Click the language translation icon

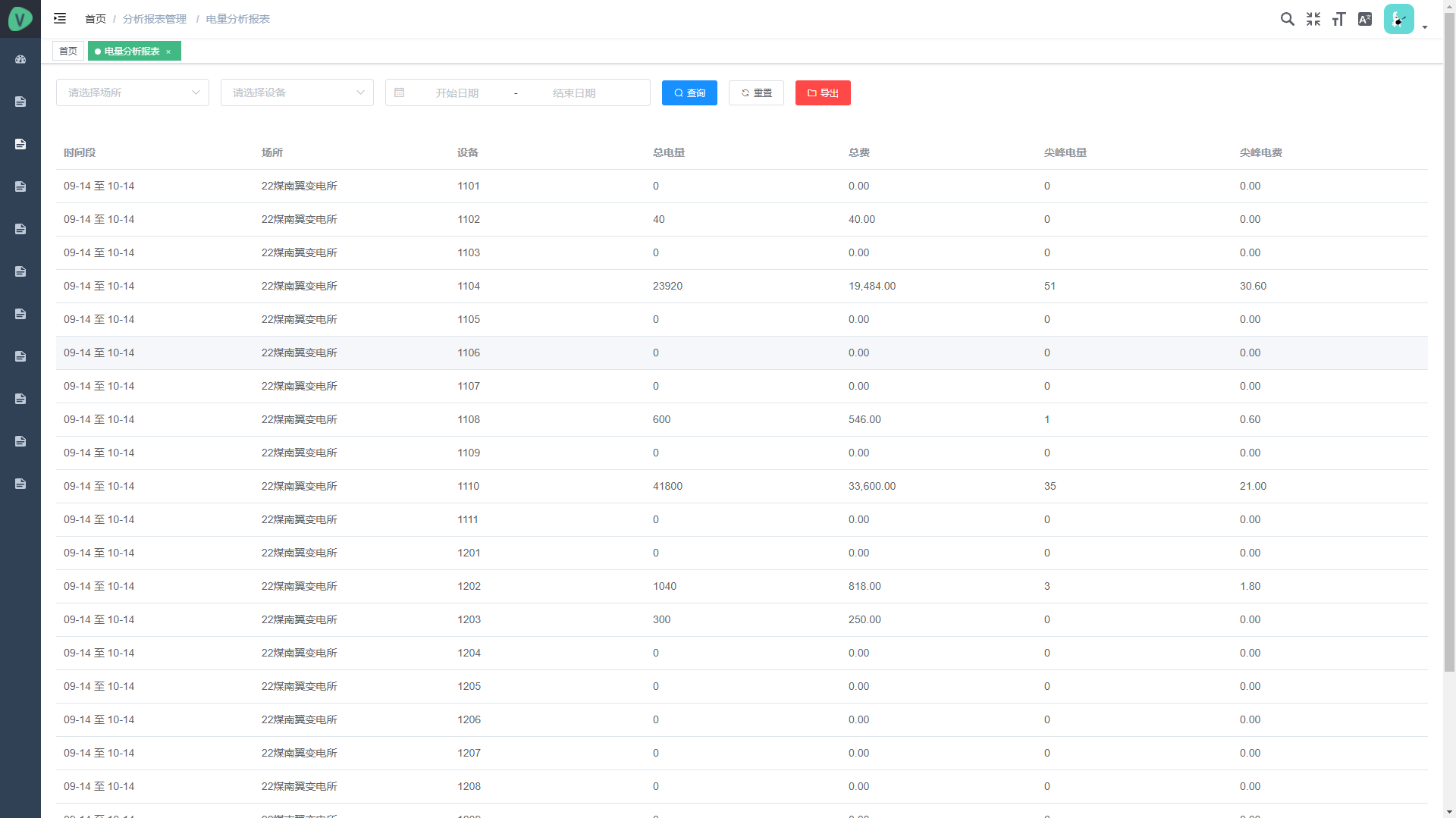pyautogui.click(x=1365, y=19)
